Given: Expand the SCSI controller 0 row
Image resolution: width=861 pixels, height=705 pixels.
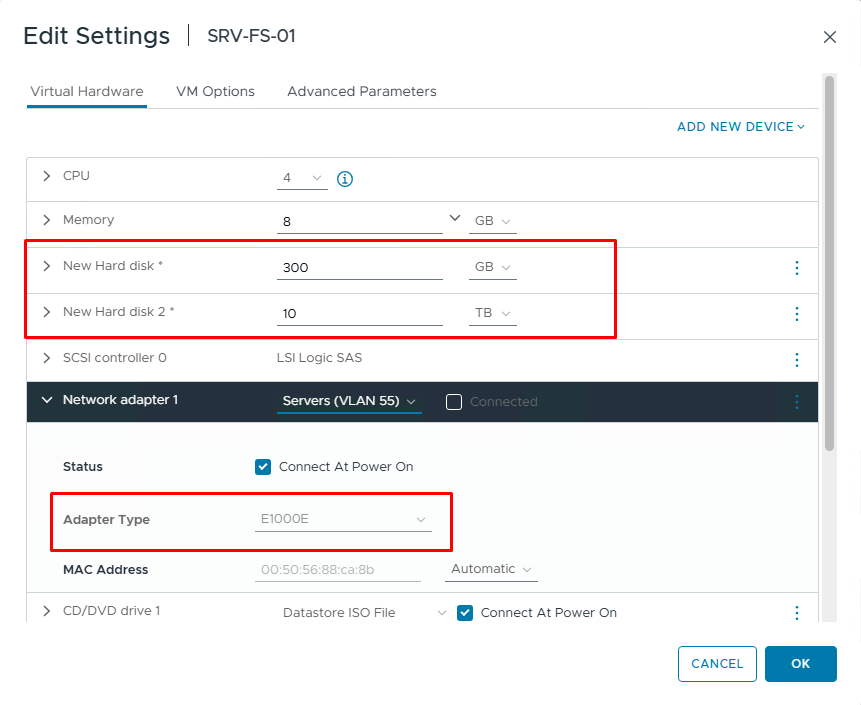Looking at the screenshot, I should point(47,358).
